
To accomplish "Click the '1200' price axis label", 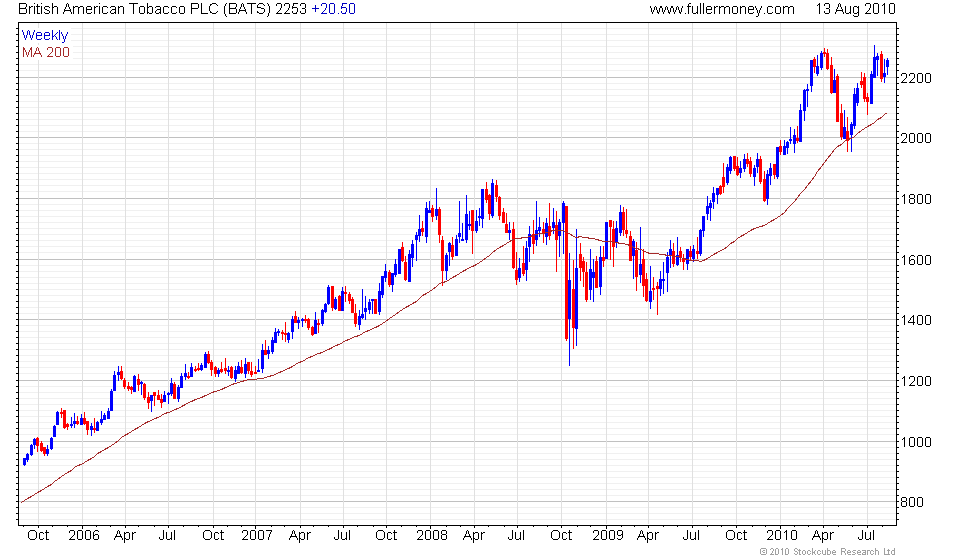I will pos(916,381).
